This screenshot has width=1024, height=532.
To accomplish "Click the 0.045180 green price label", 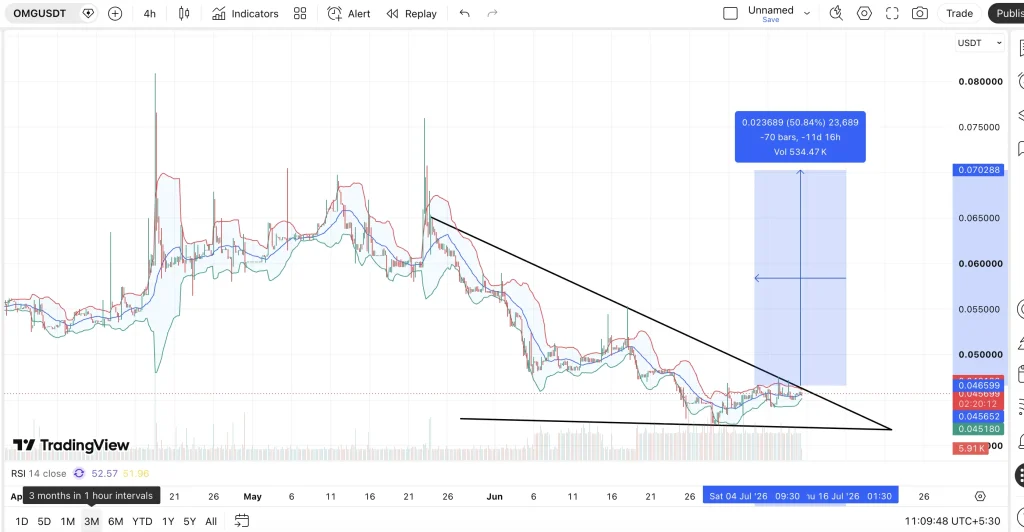I will [x=979, y=429].
